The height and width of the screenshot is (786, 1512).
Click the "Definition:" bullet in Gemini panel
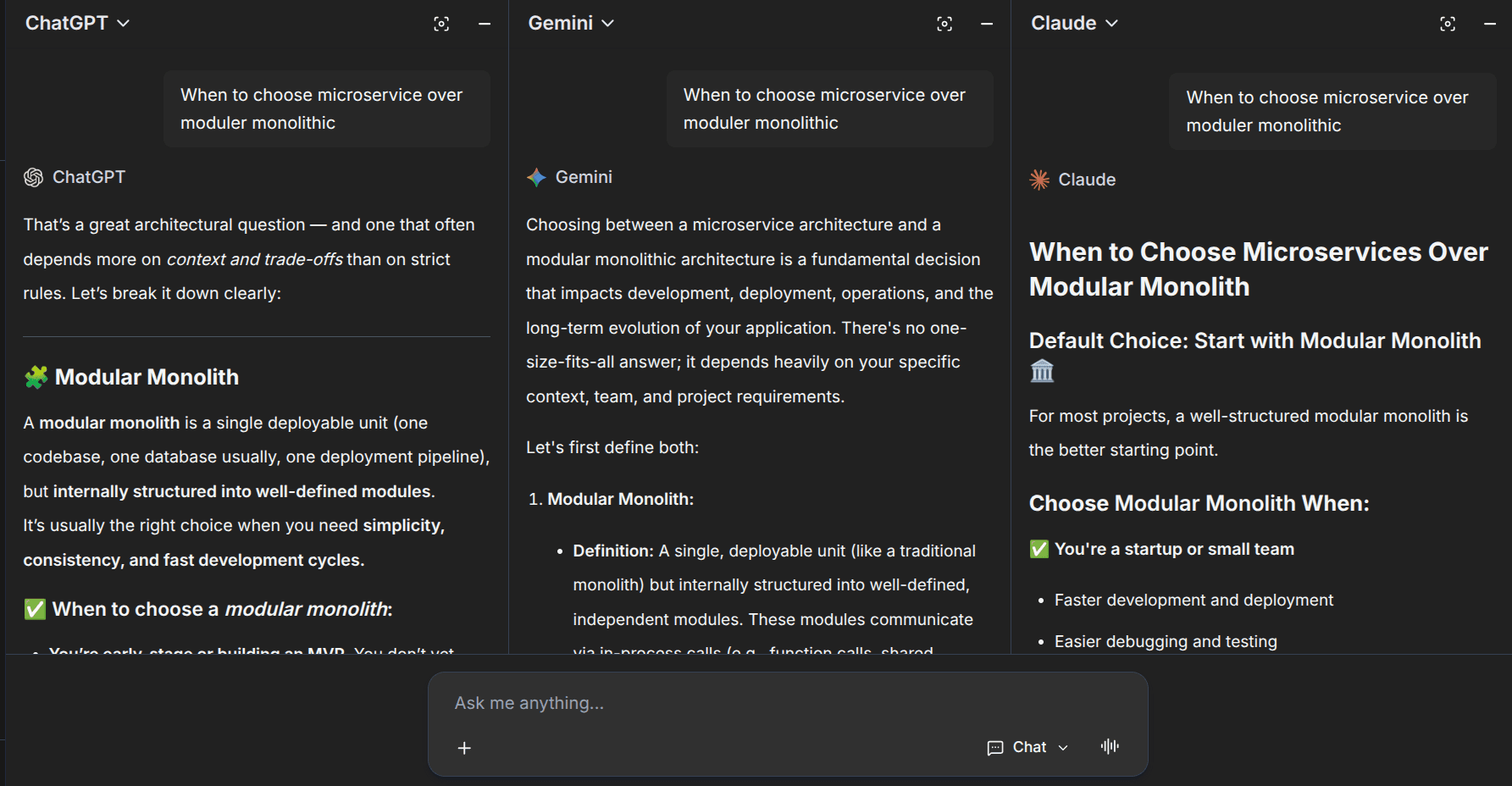[x=774, y=601]
